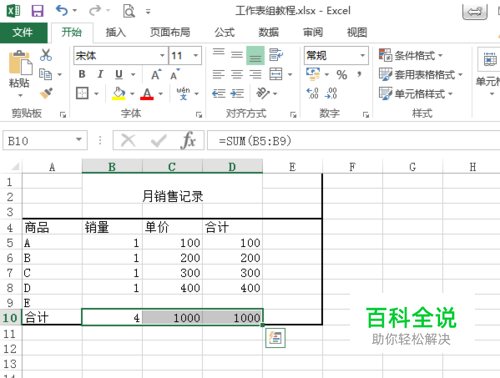500x378 pixels.
Task: Apply yellow fill color with the paint bucket
Action: [x=118, y=93]
